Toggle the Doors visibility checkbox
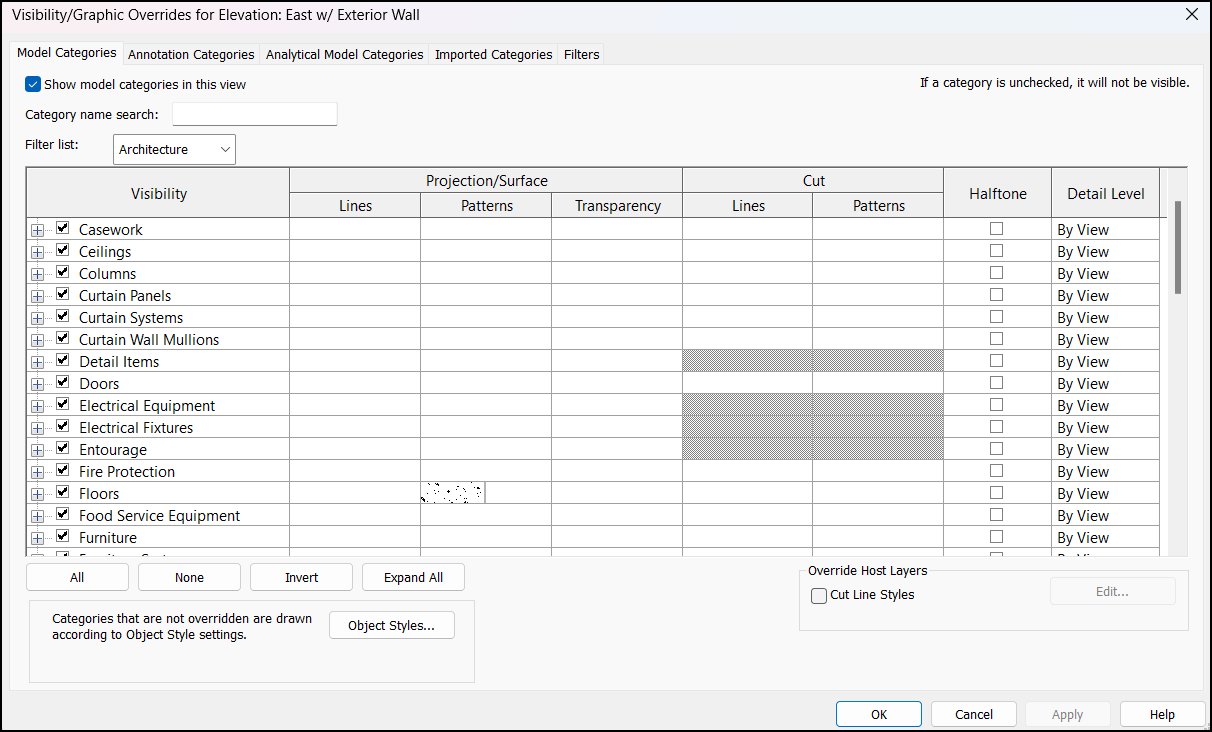The width and height of the screenshot is (1212, 732). pyautogui.click(x=63, y=383)
